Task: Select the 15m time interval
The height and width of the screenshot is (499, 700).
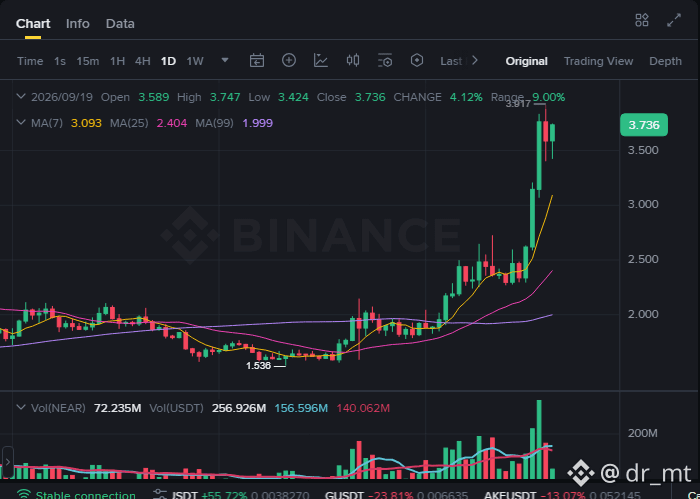Action: [x=88, y=61]
